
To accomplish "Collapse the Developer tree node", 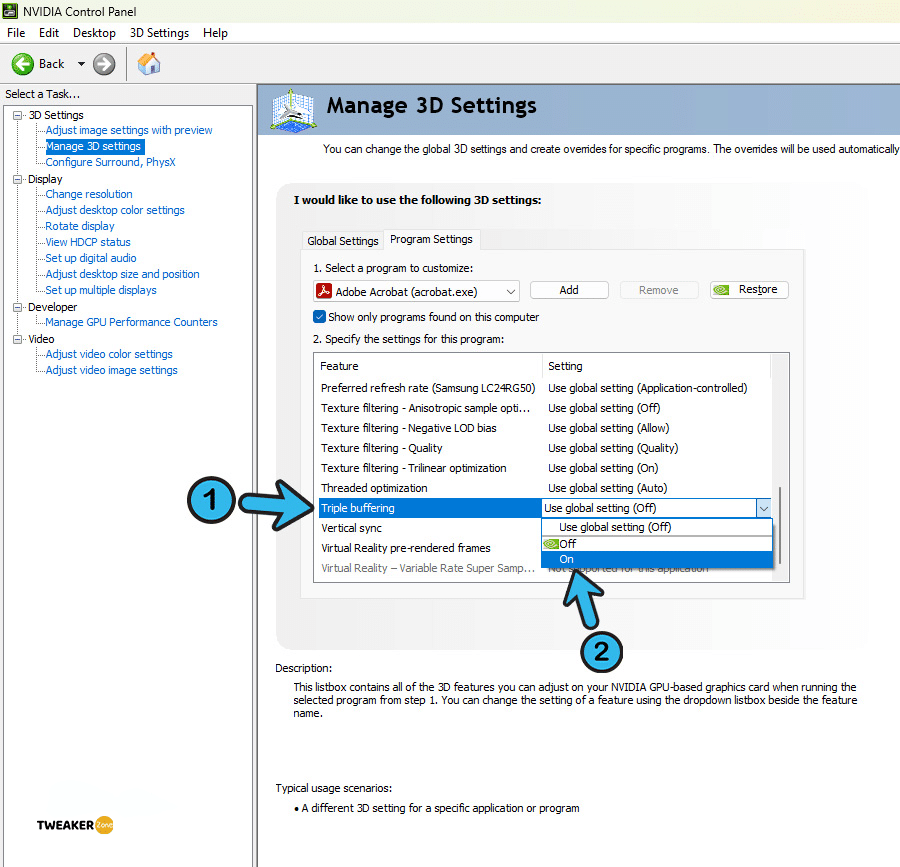I will click(18, 307).
